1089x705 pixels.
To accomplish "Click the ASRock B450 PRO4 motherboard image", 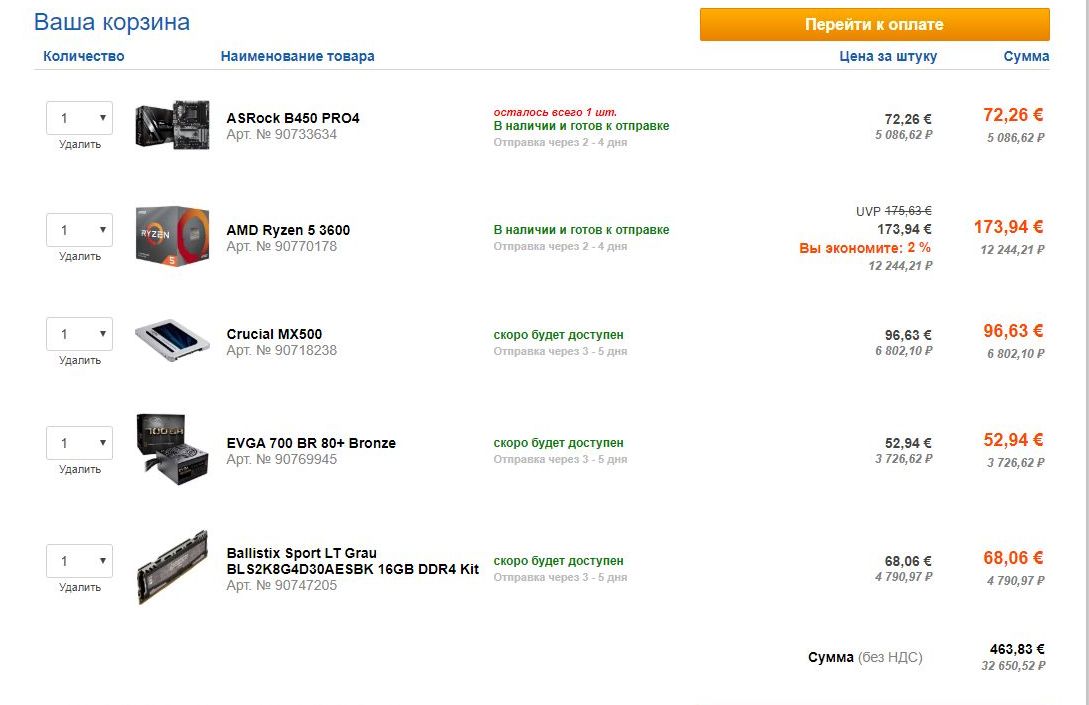I will pos(172,125).
